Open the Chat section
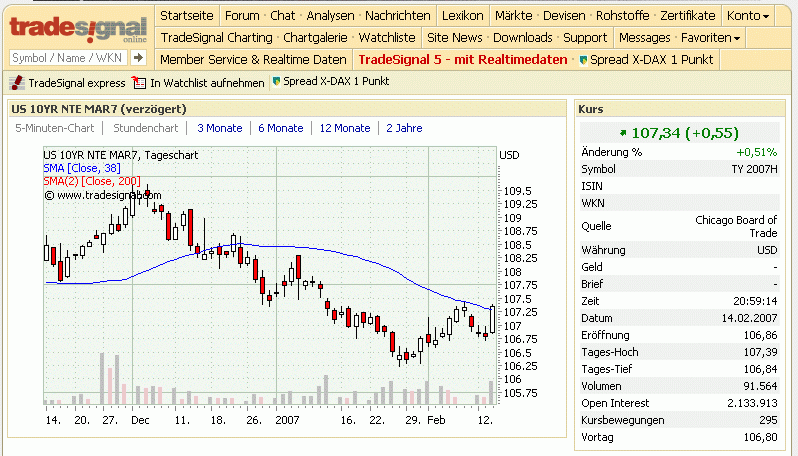Screen dimensions: 798x456 283,16
